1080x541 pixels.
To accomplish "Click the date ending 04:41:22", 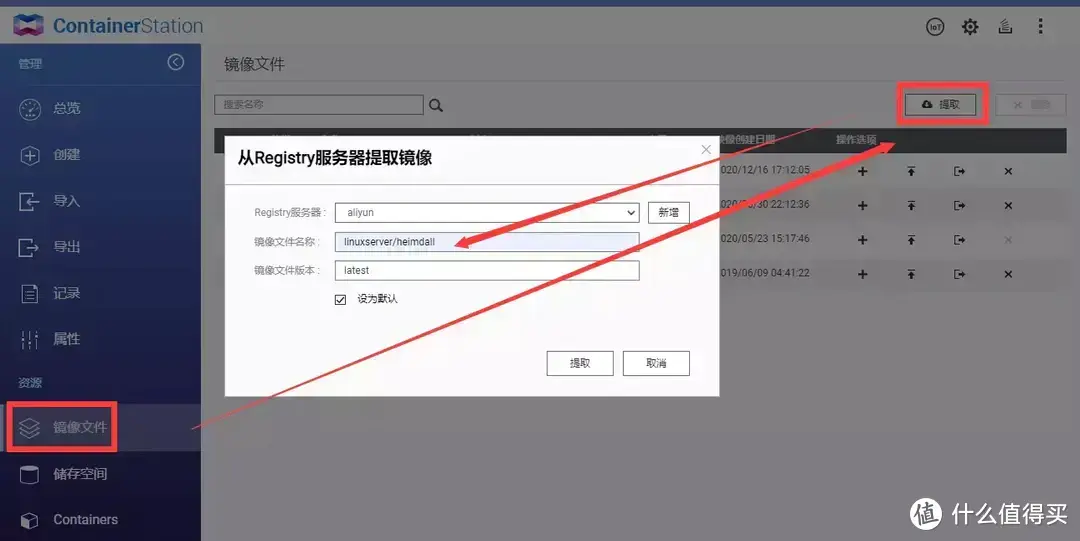I will [x=765, y=273].
